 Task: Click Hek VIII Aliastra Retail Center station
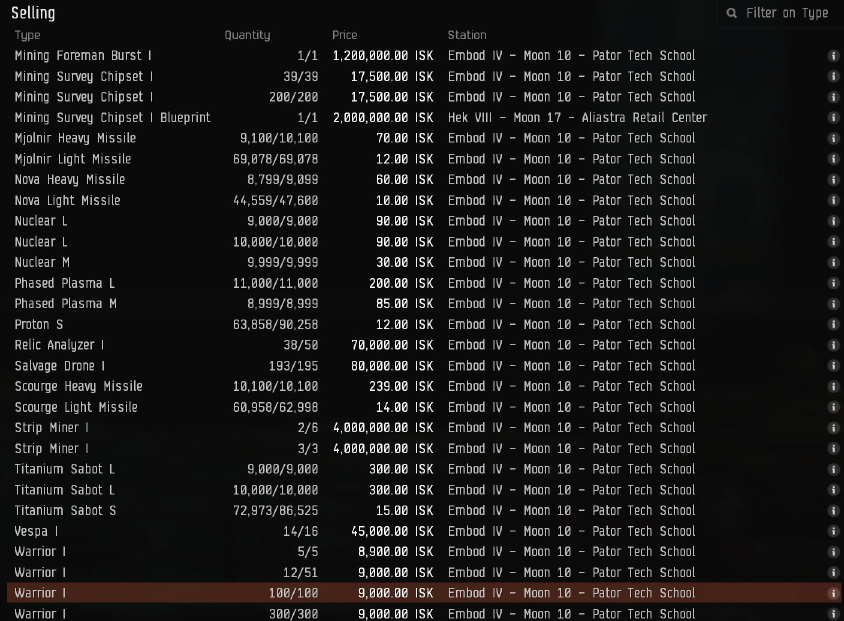577,118
